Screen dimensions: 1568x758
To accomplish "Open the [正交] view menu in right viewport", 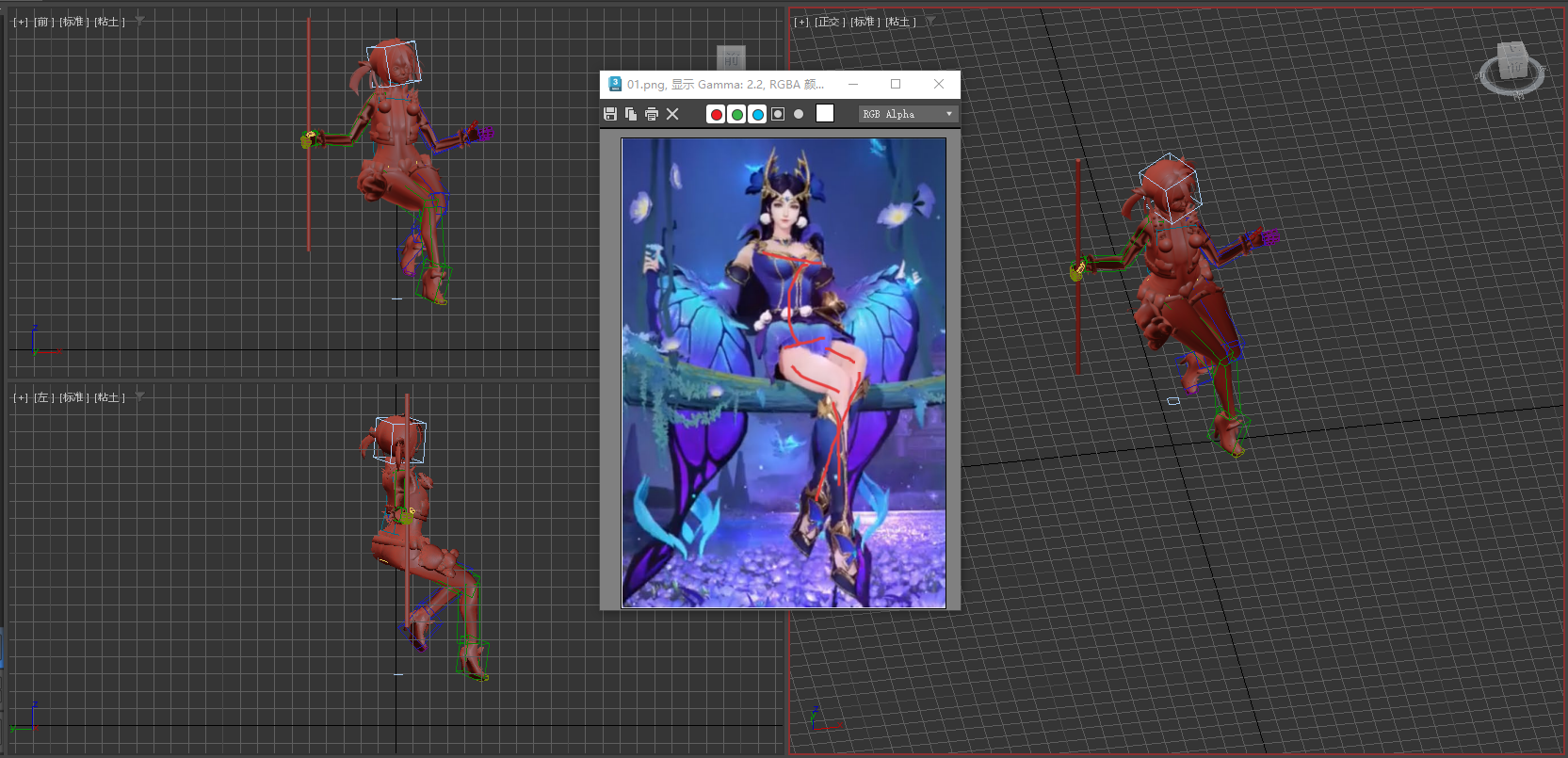I will tap(829, 22).
